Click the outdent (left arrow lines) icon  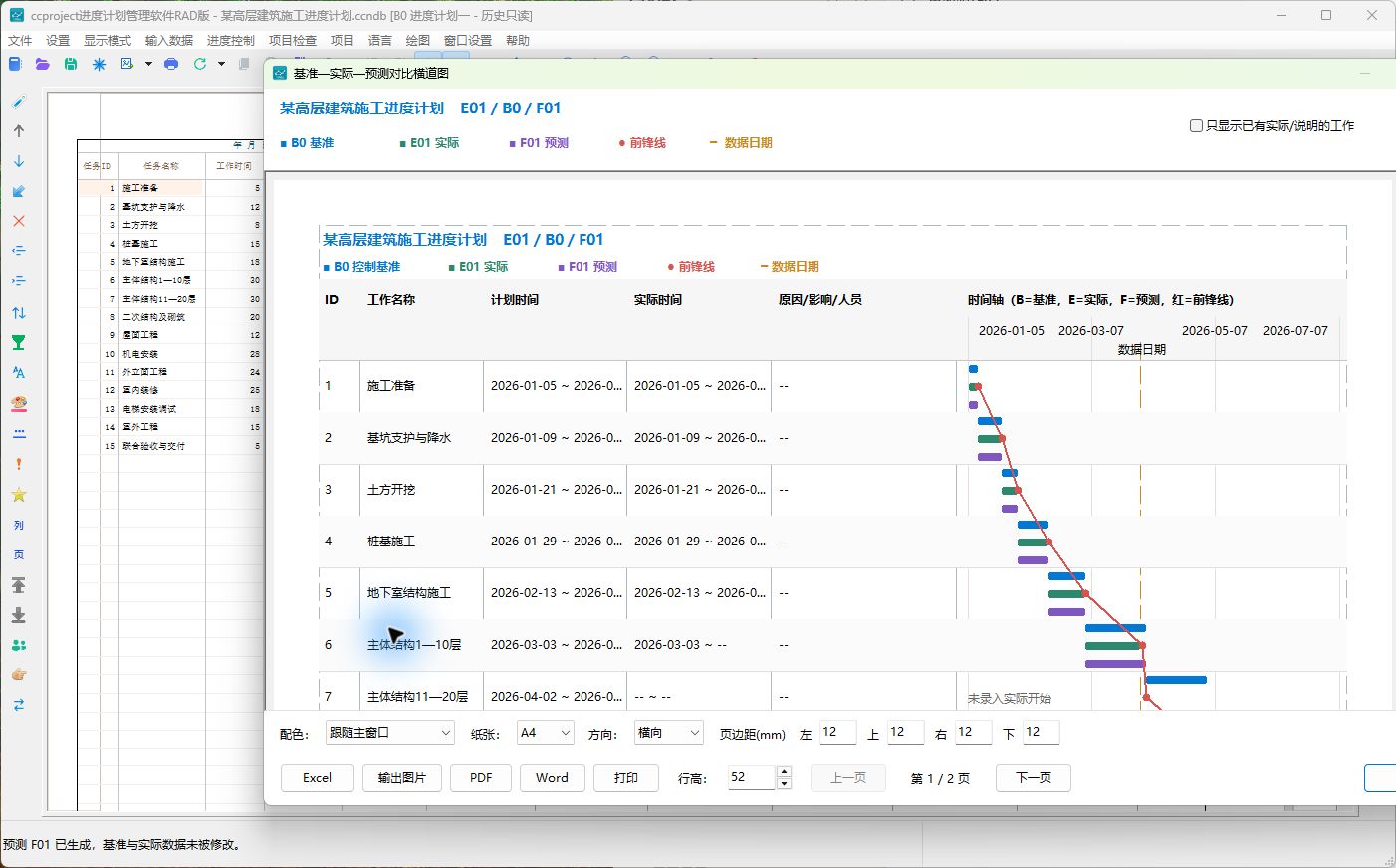tap(19, 251)
